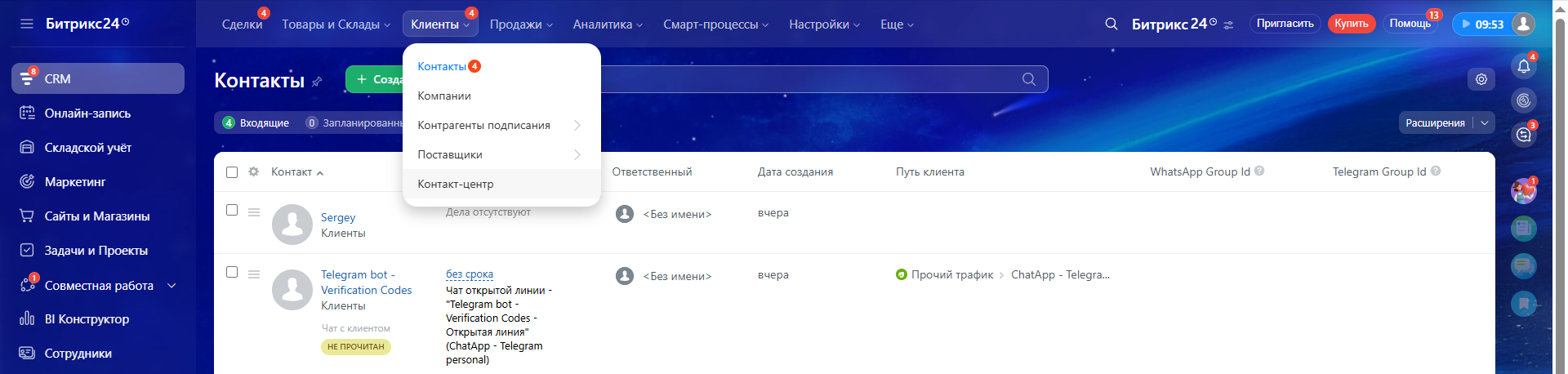Tick the select-all checkbox in table header
This screenshot has height=374, width=1568.
tap(232, 172)
